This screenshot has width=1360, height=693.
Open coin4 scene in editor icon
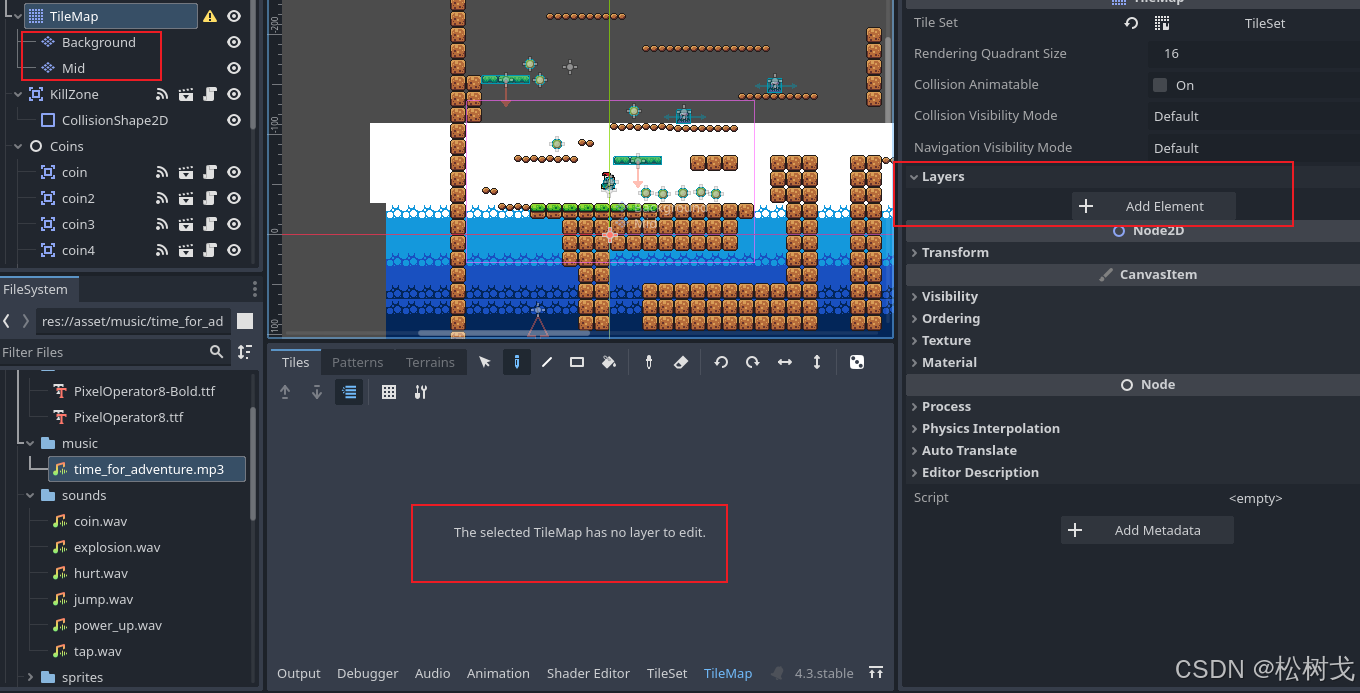point(186,250)
